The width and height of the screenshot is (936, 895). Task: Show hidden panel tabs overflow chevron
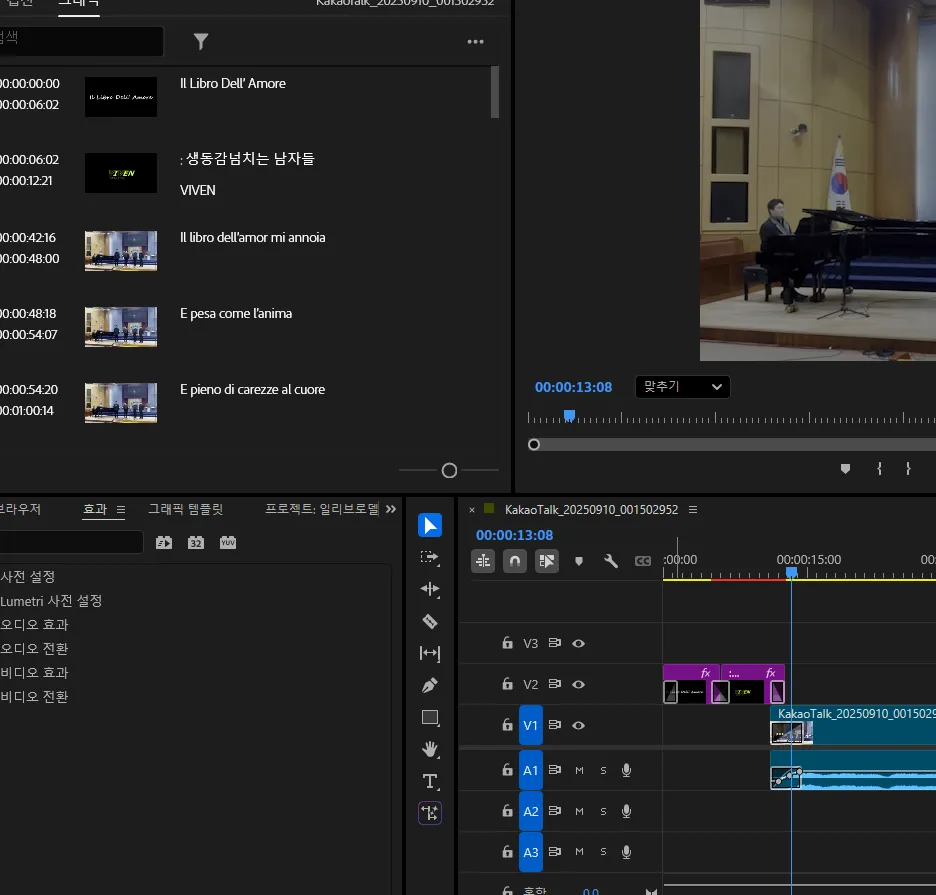[391, 509]
